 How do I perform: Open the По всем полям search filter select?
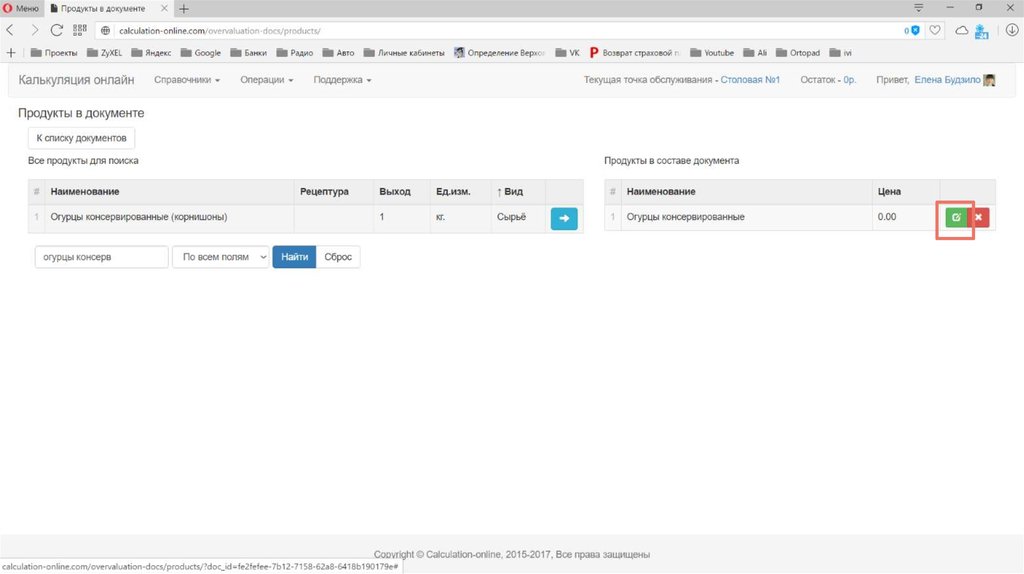(x=221, y=257)
